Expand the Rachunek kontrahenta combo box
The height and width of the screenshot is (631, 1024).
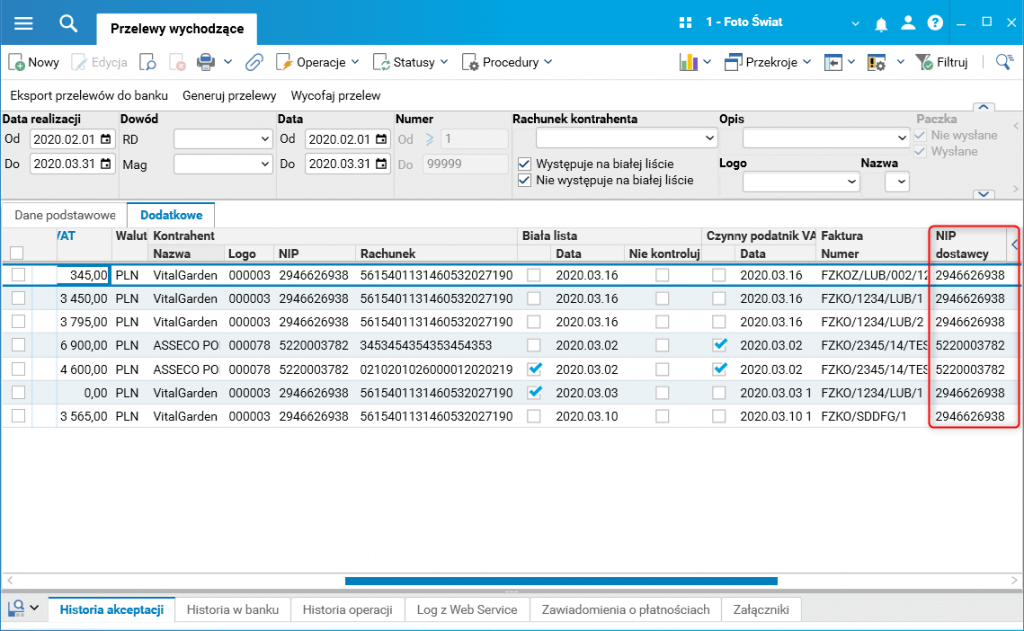coord(709,138)
